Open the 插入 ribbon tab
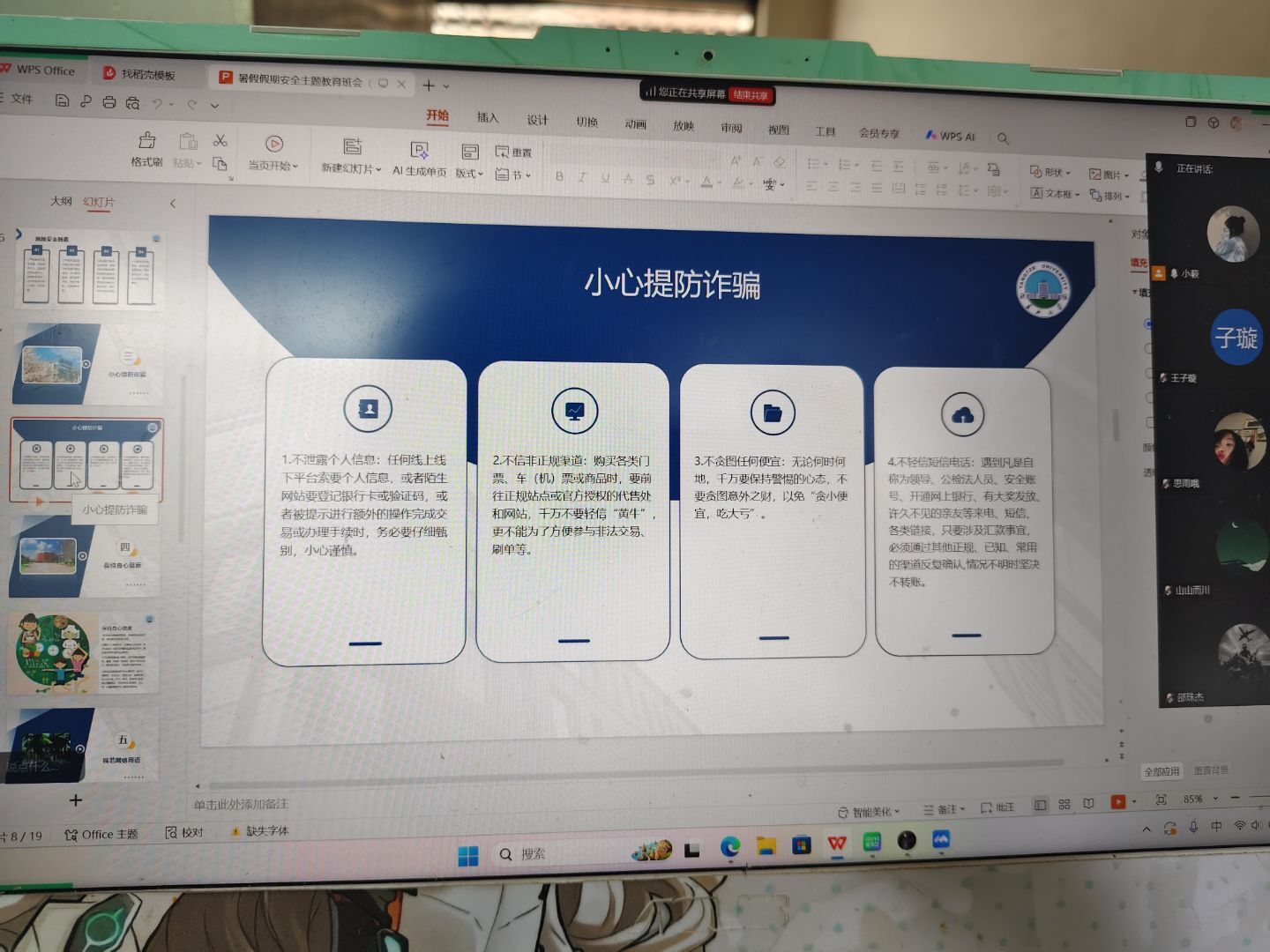This screenshot has width=1270, height=952. (x=488, y=117)
